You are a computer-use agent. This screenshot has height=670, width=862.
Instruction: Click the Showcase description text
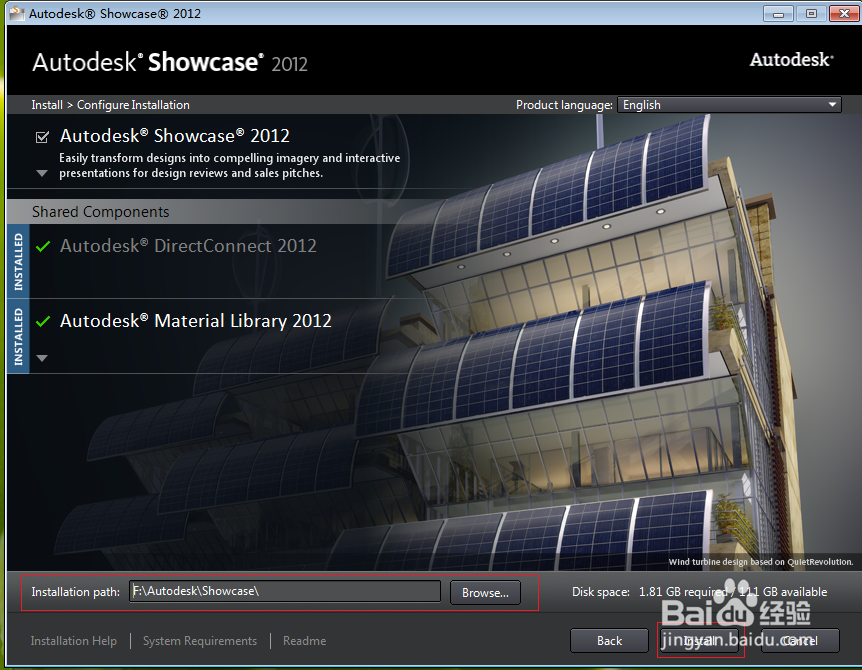[230, 165]
